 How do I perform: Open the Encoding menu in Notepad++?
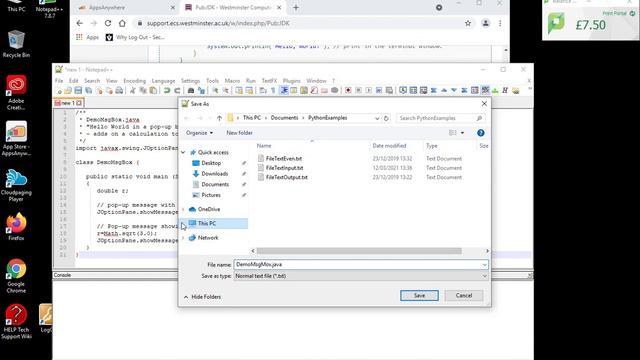(134, 81)
